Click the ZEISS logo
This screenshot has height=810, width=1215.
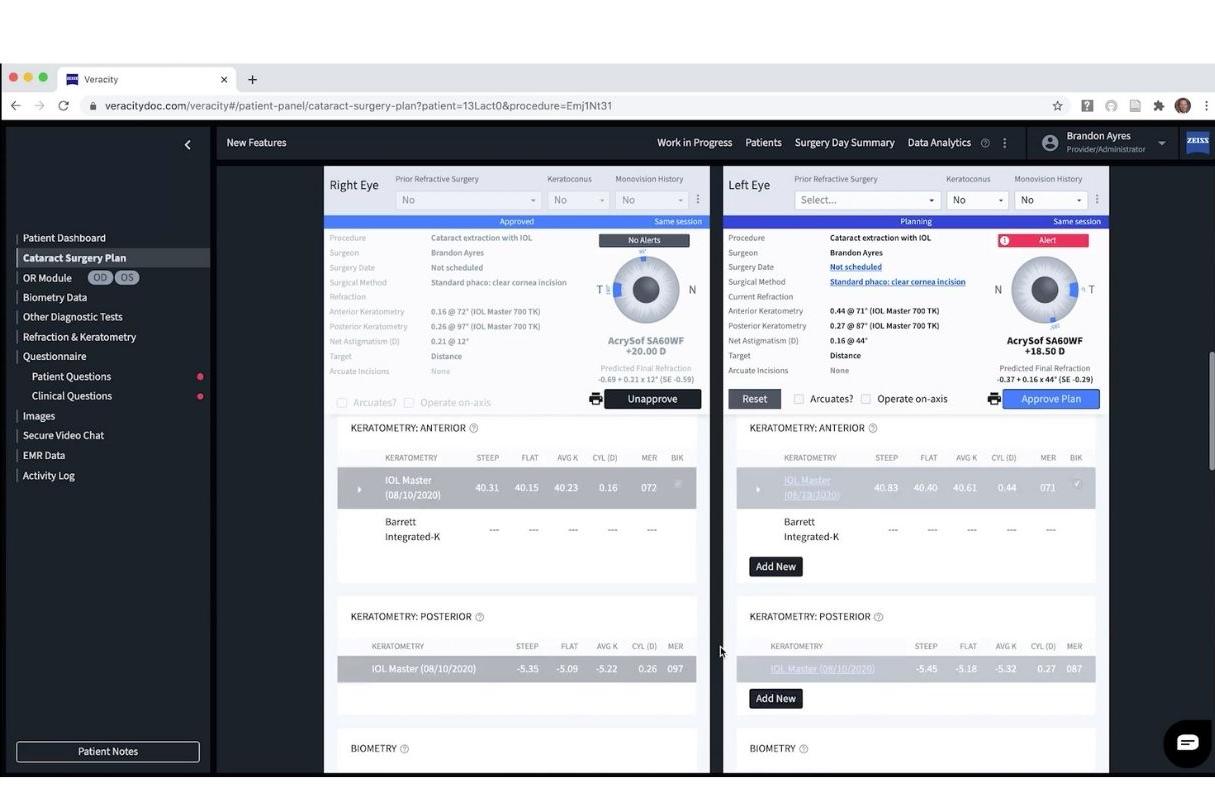click(1197, 142)
